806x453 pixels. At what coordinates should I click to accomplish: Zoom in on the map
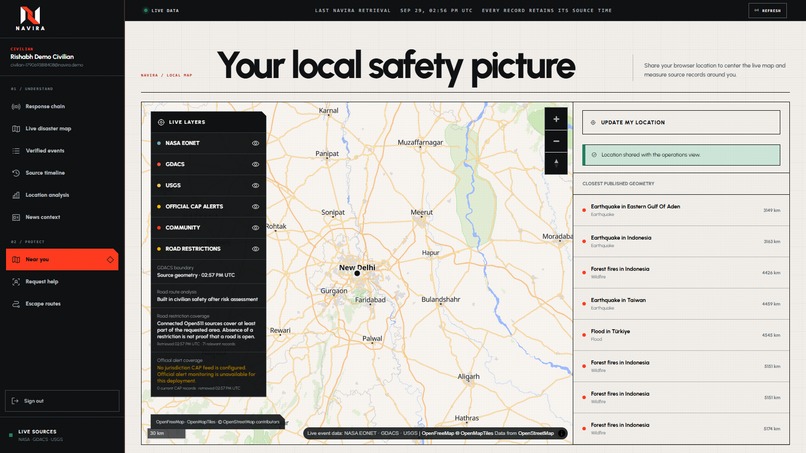(x=556, y=119)
